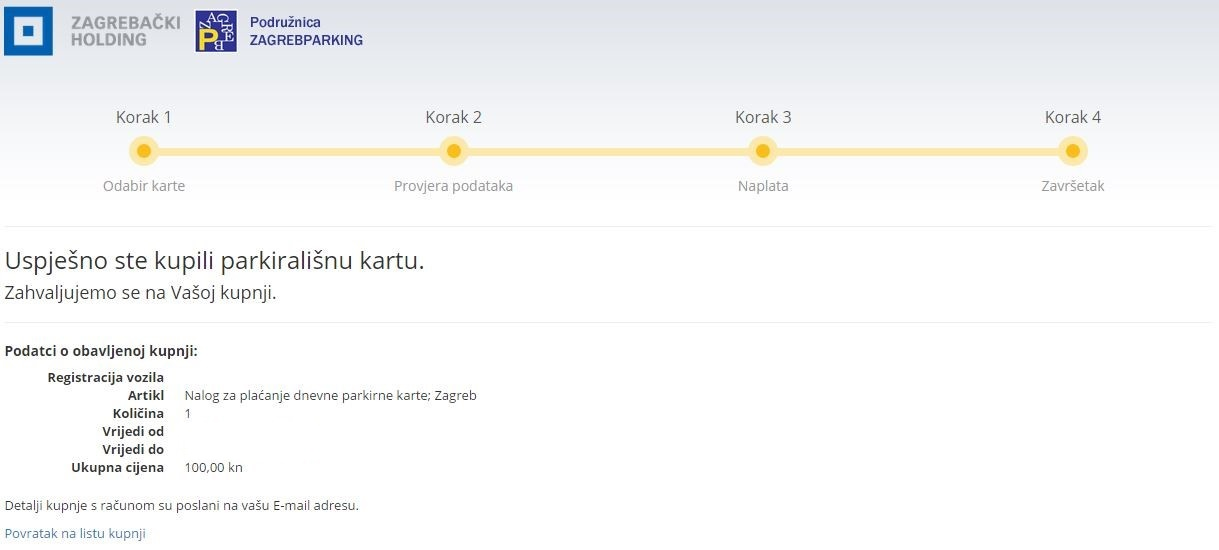Click the Korak 2 step circle
This screenshot has width=1219, height=550.
click(454, 152)
